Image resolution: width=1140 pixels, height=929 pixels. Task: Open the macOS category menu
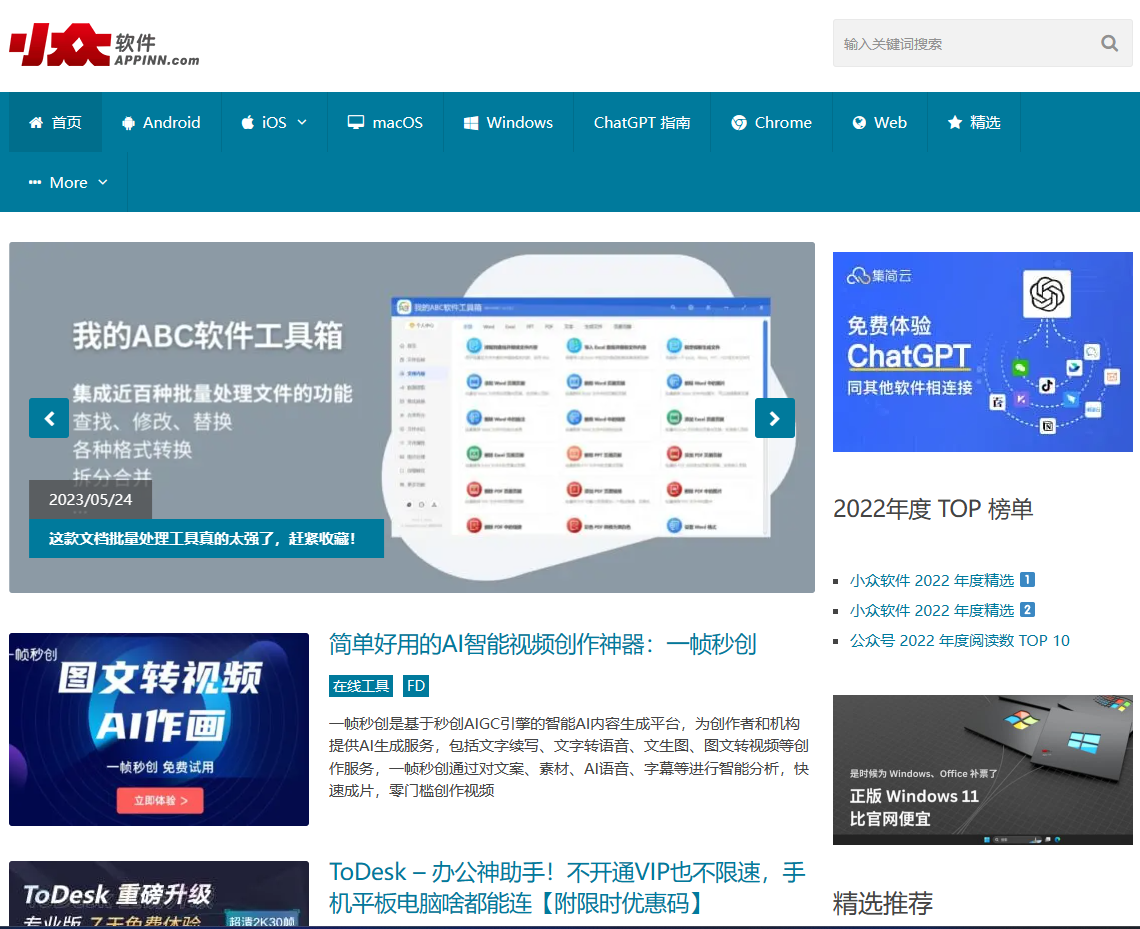pos(385,122)
